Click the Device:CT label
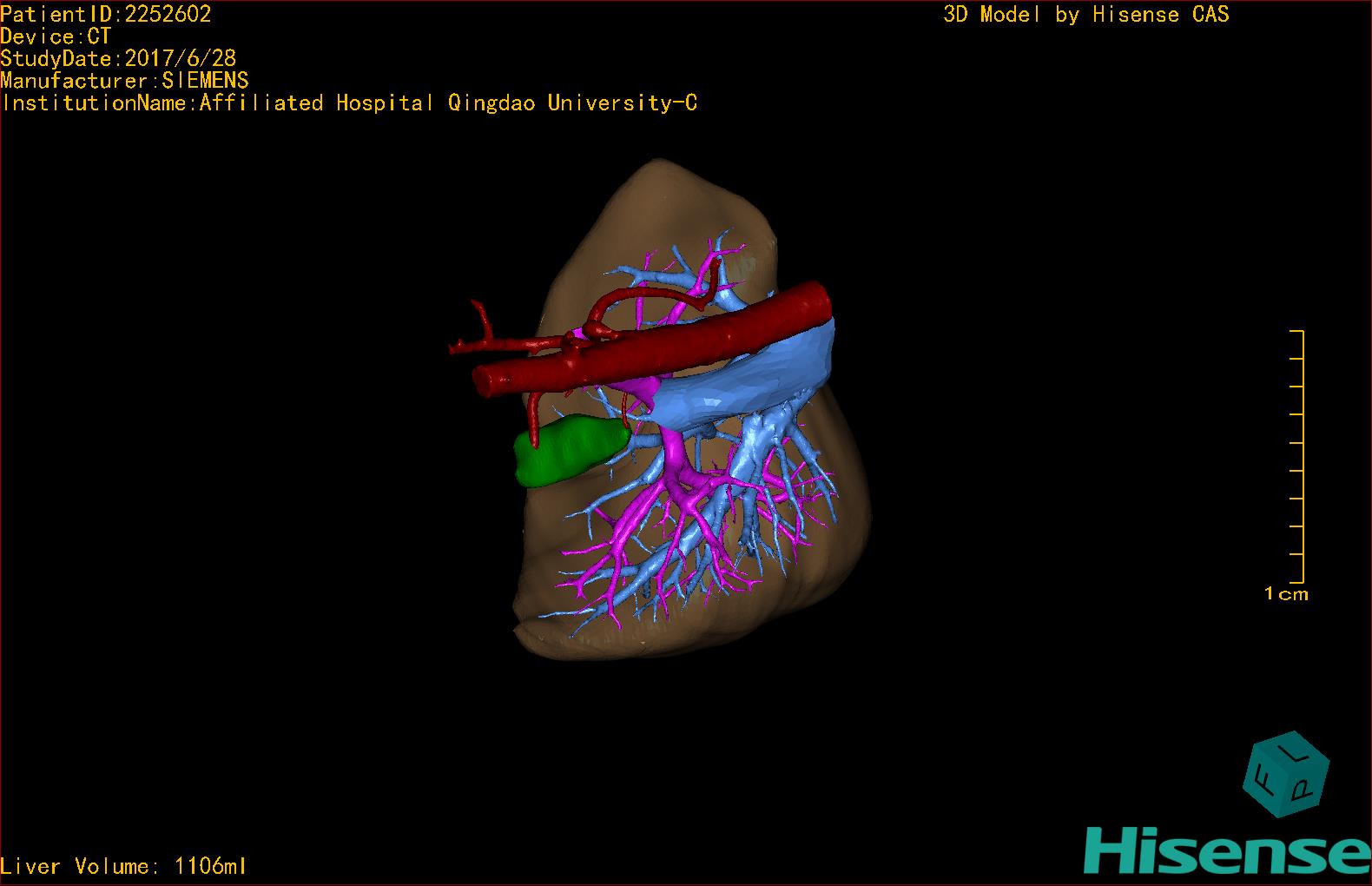Image resolution: width=1372 pixels, height=886 pixels. tap(56, 36)
